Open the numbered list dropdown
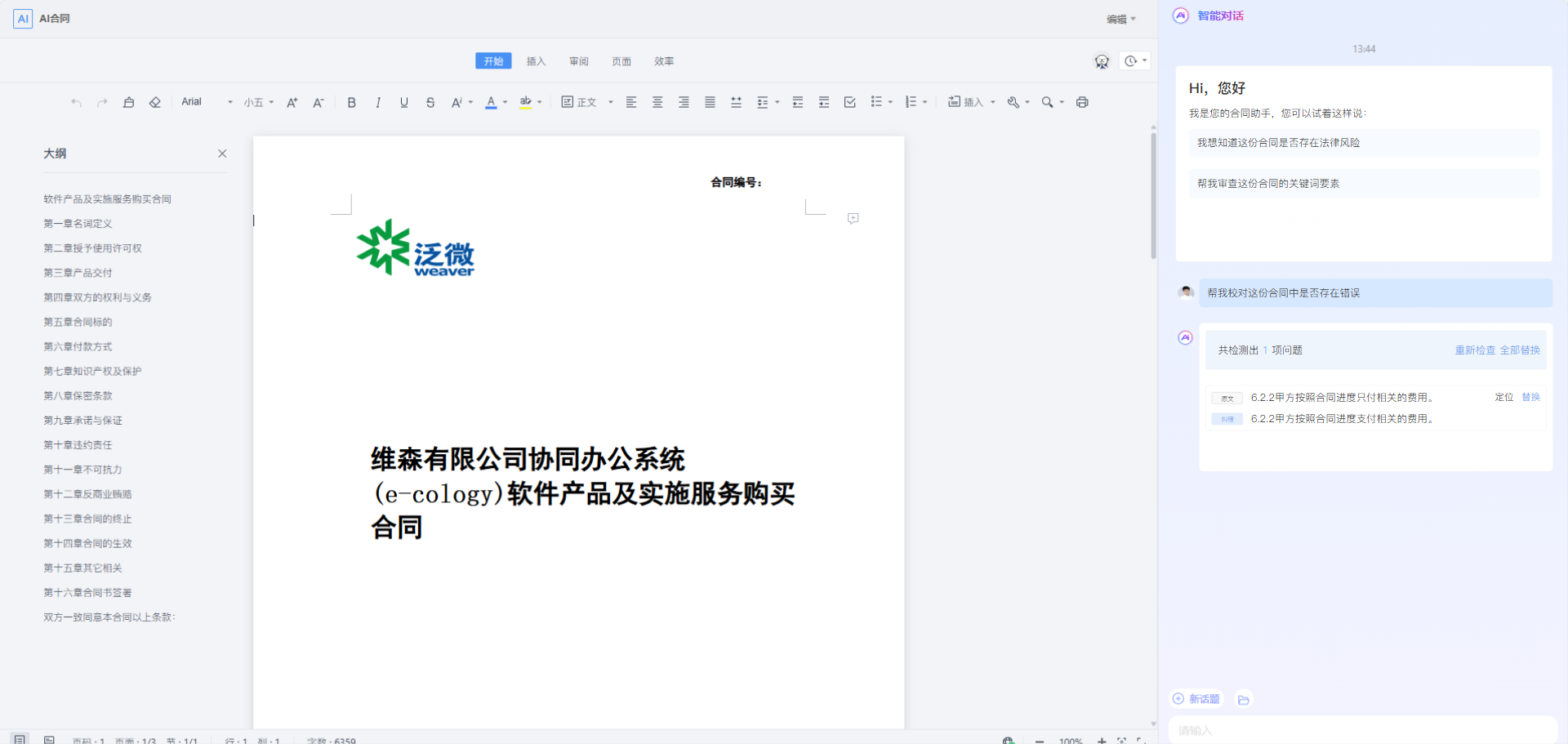Screen dimensions: 1568x744 click(x=916, y=102)
